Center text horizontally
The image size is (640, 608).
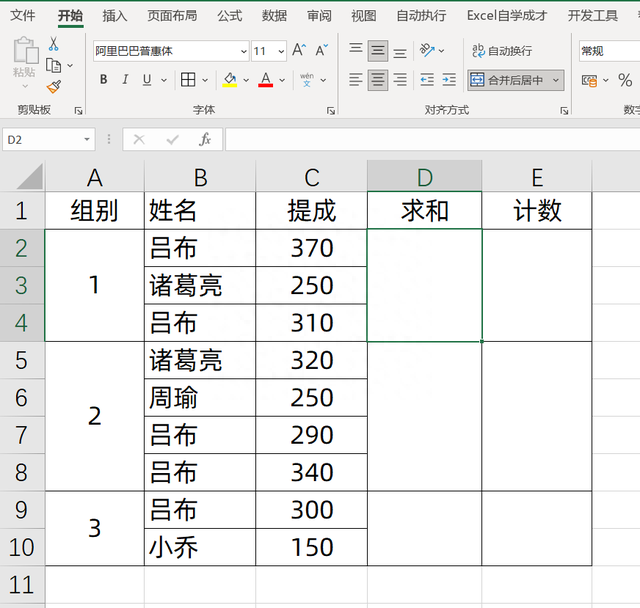click(378, 80)
